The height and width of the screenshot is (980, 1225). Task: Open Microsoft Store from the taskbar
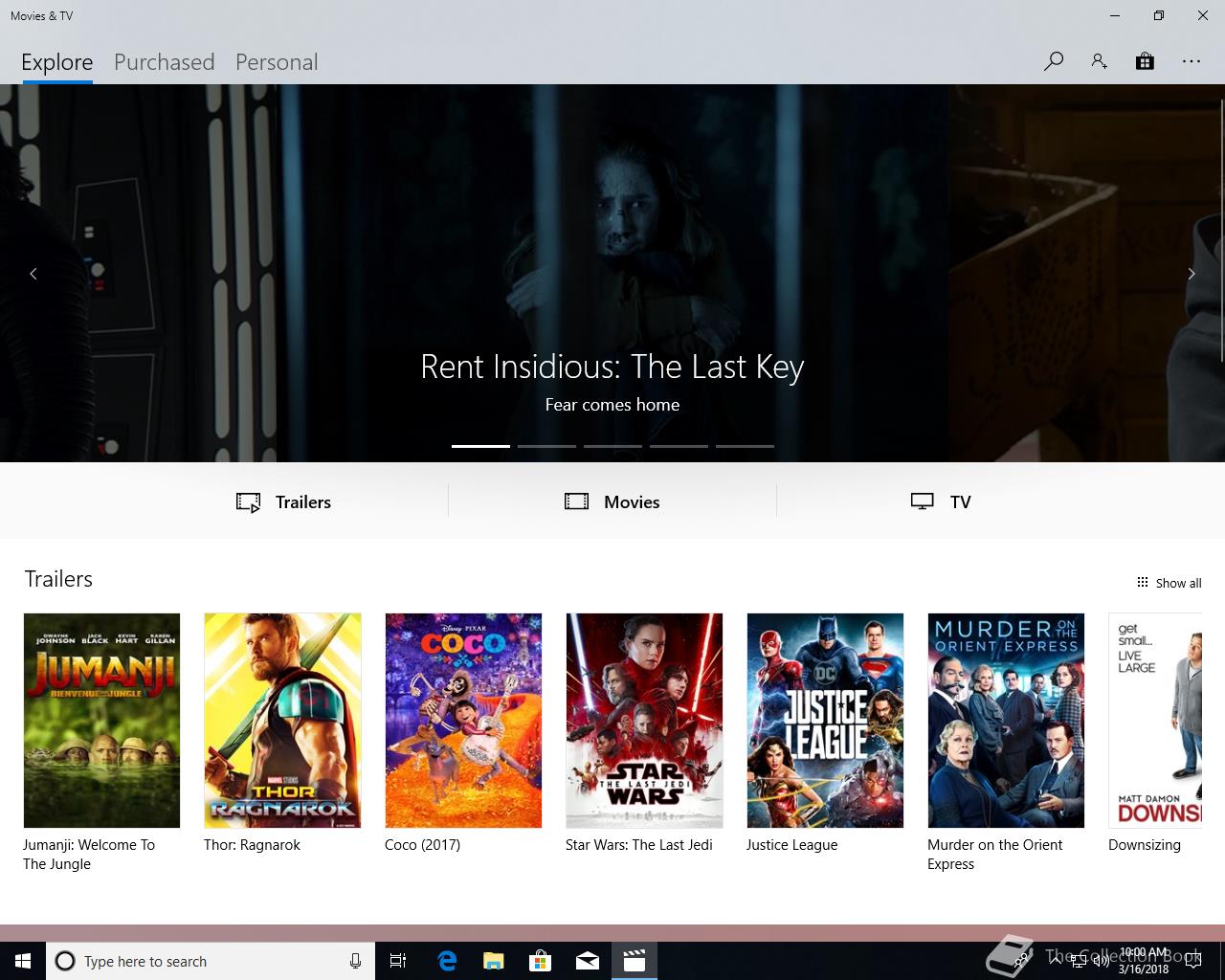tap(541, 961)
